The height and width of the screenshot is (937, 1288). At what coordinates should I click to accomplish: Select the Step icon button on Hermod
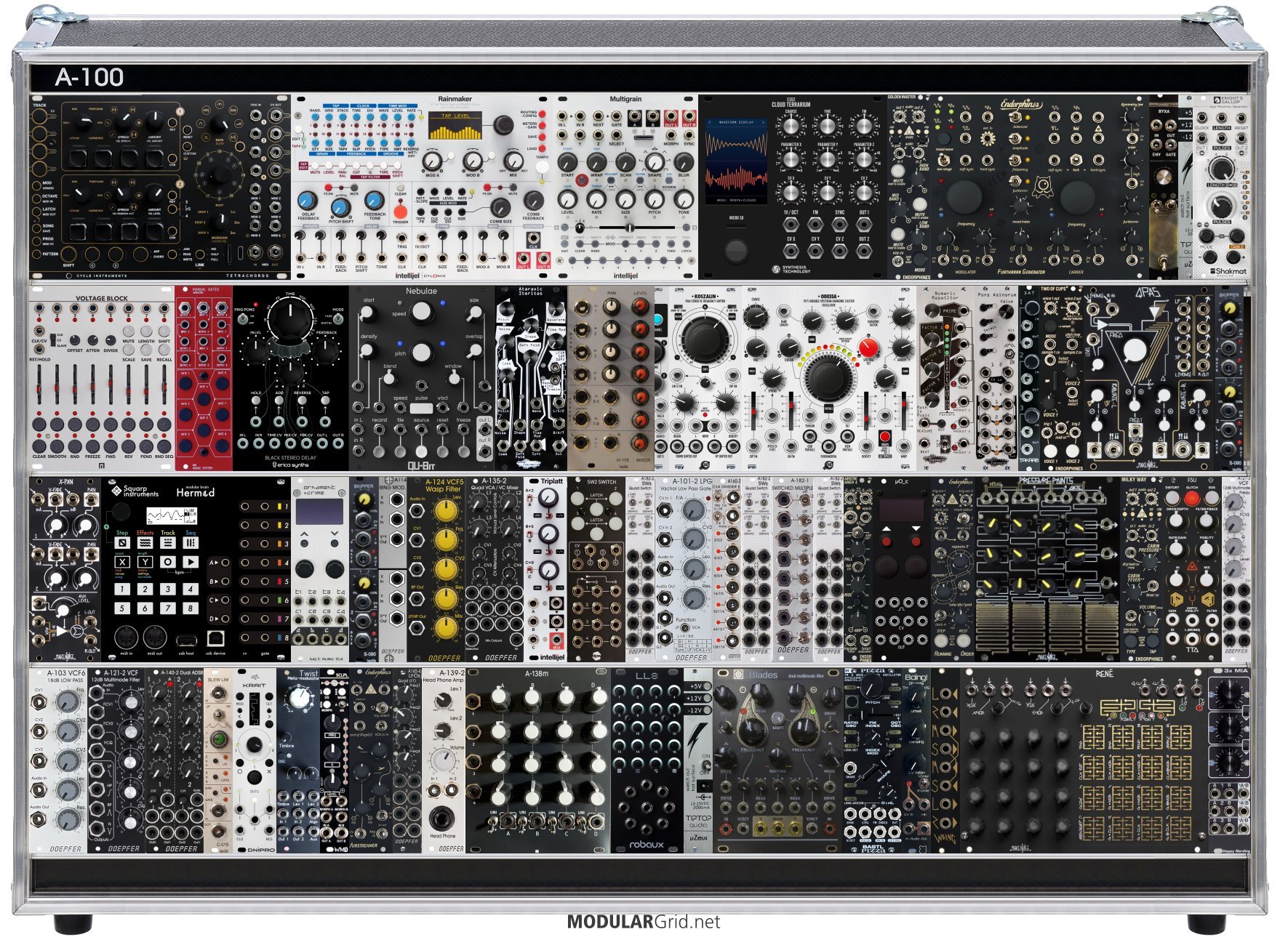122,542
